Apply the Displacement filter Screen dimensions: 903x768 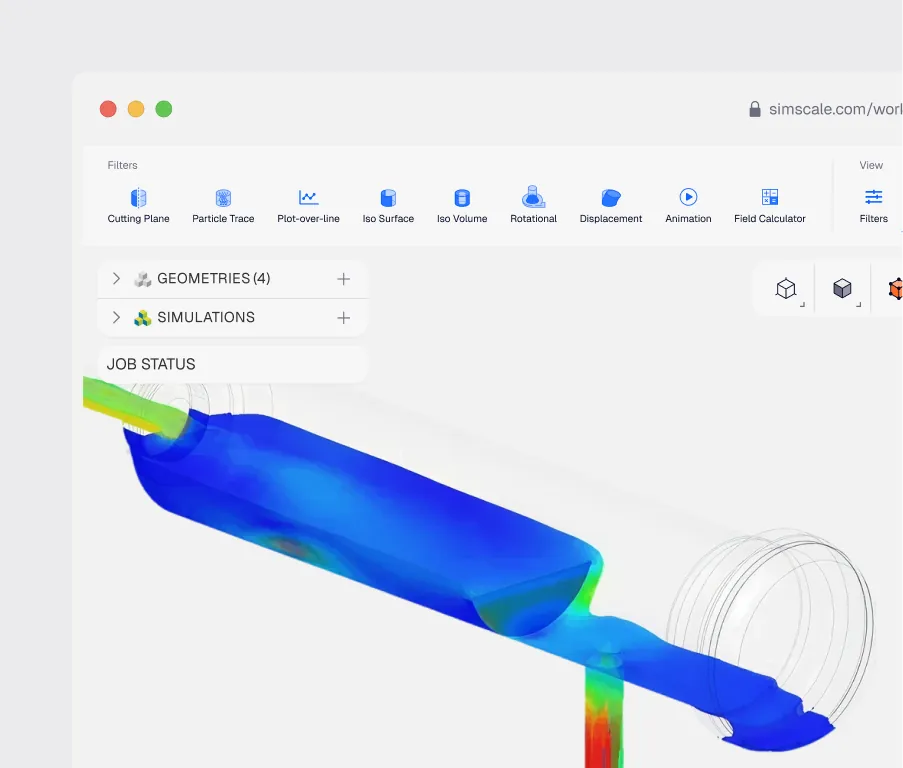[x=610, y=206]
